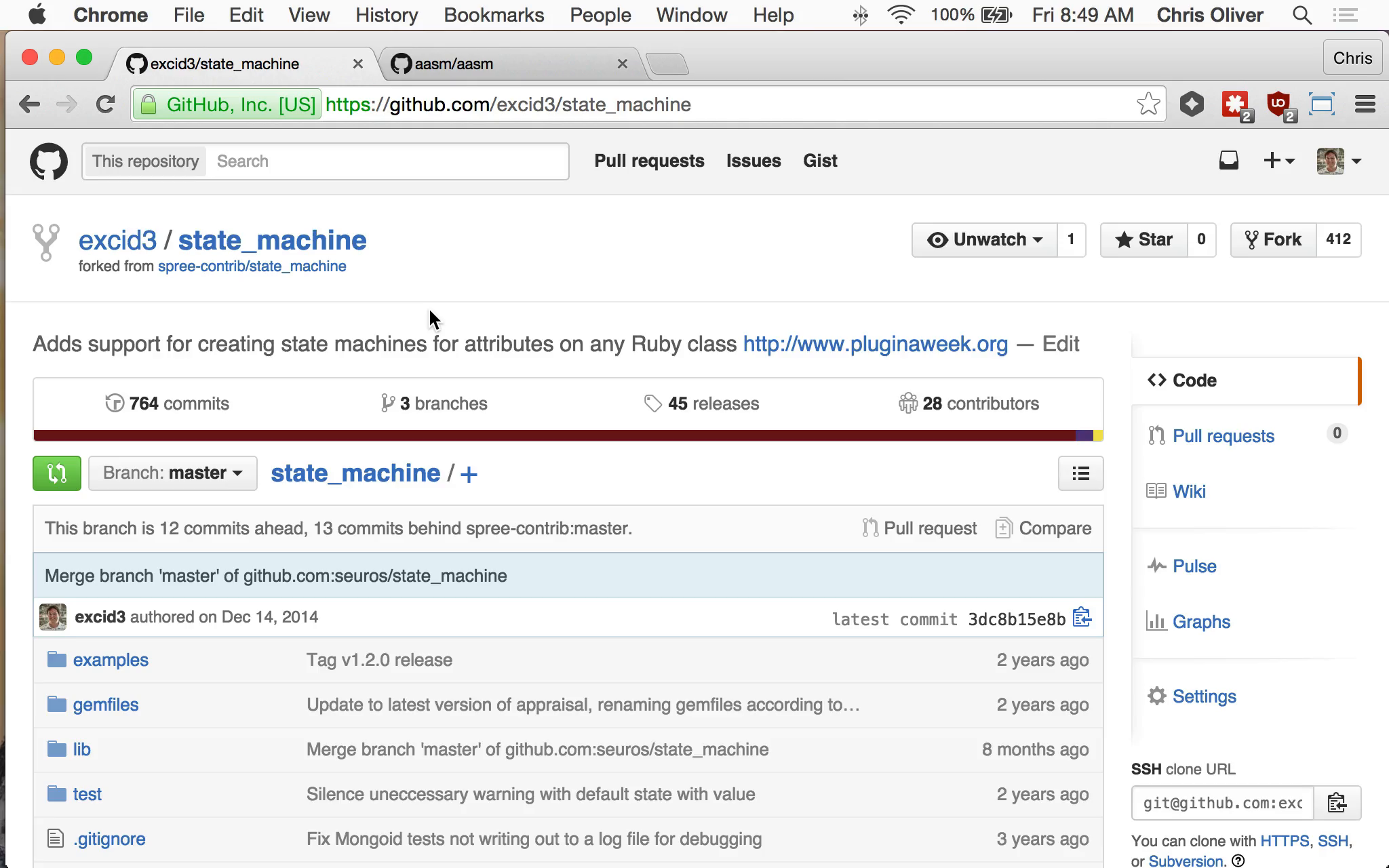Open the user avatar profile dropdown
1389x868 pixels.
(x=1339, y=161)
